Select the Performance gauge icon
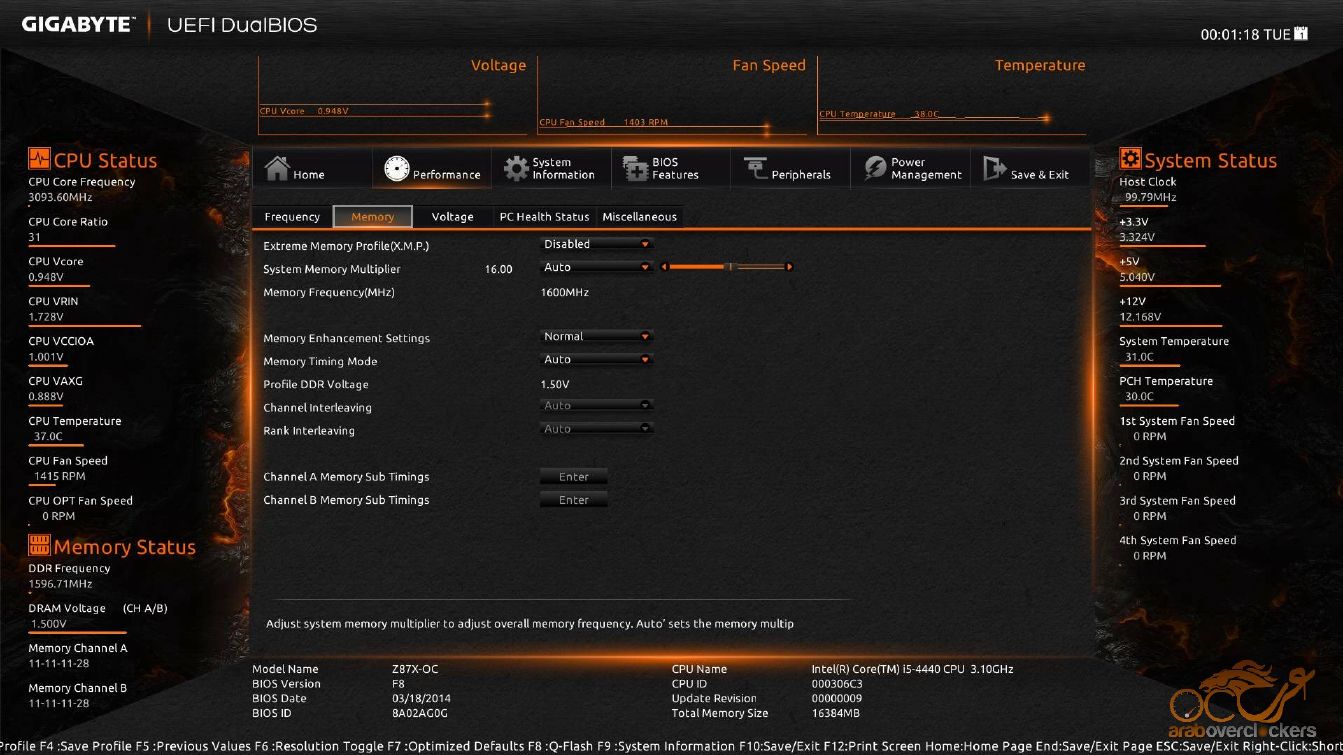 tap(396, 168)
